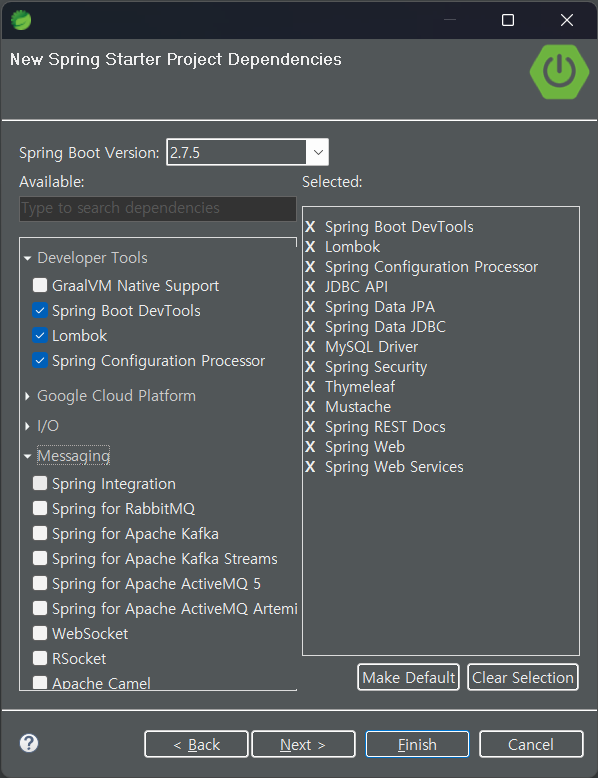Viewport: 598px width, 778px height.
Task: Remove Spring Data JPA using its X
Action: (x=310, y=307)
